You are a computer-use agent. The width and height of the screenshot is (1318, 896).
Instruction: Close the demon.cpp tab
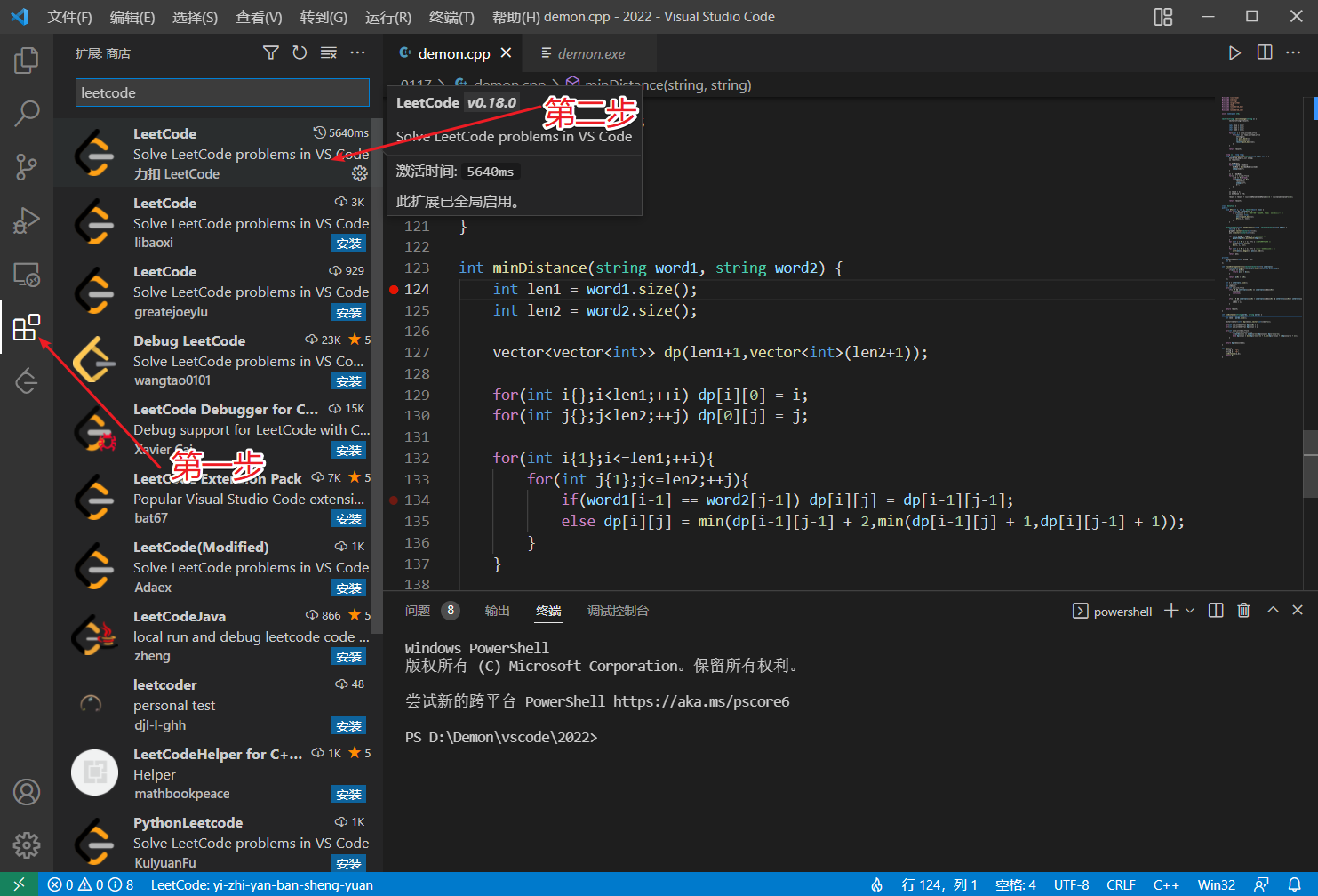pos(506,53)
